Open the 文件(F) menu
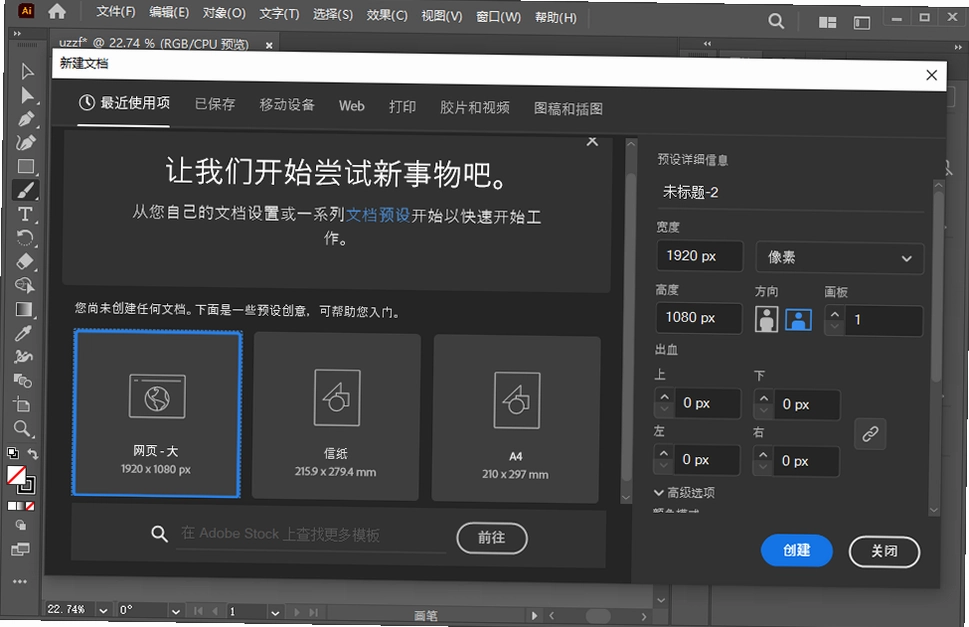The image size is (969, 627). click(116, 11)
